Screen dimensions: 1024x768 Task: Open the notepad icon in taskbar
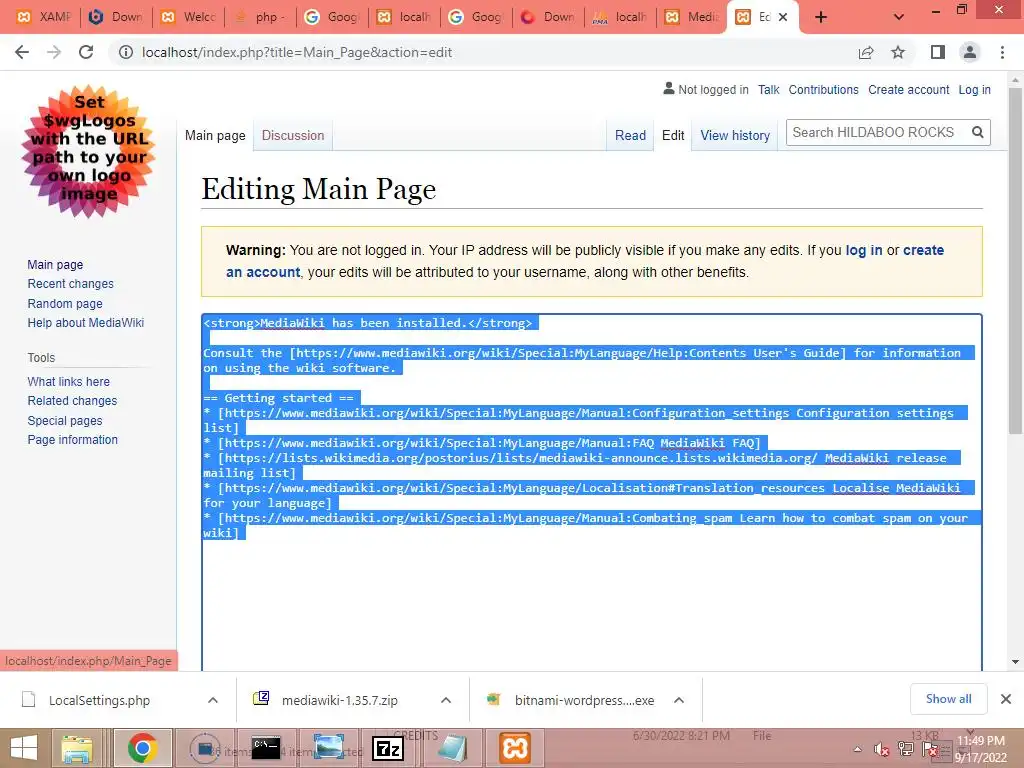click(x=452, y=748)
